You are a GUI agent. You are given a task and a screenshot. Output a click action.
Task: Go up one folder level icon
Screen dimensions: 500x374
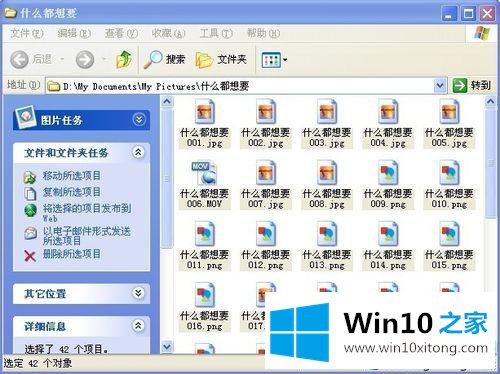coord(123,59)
